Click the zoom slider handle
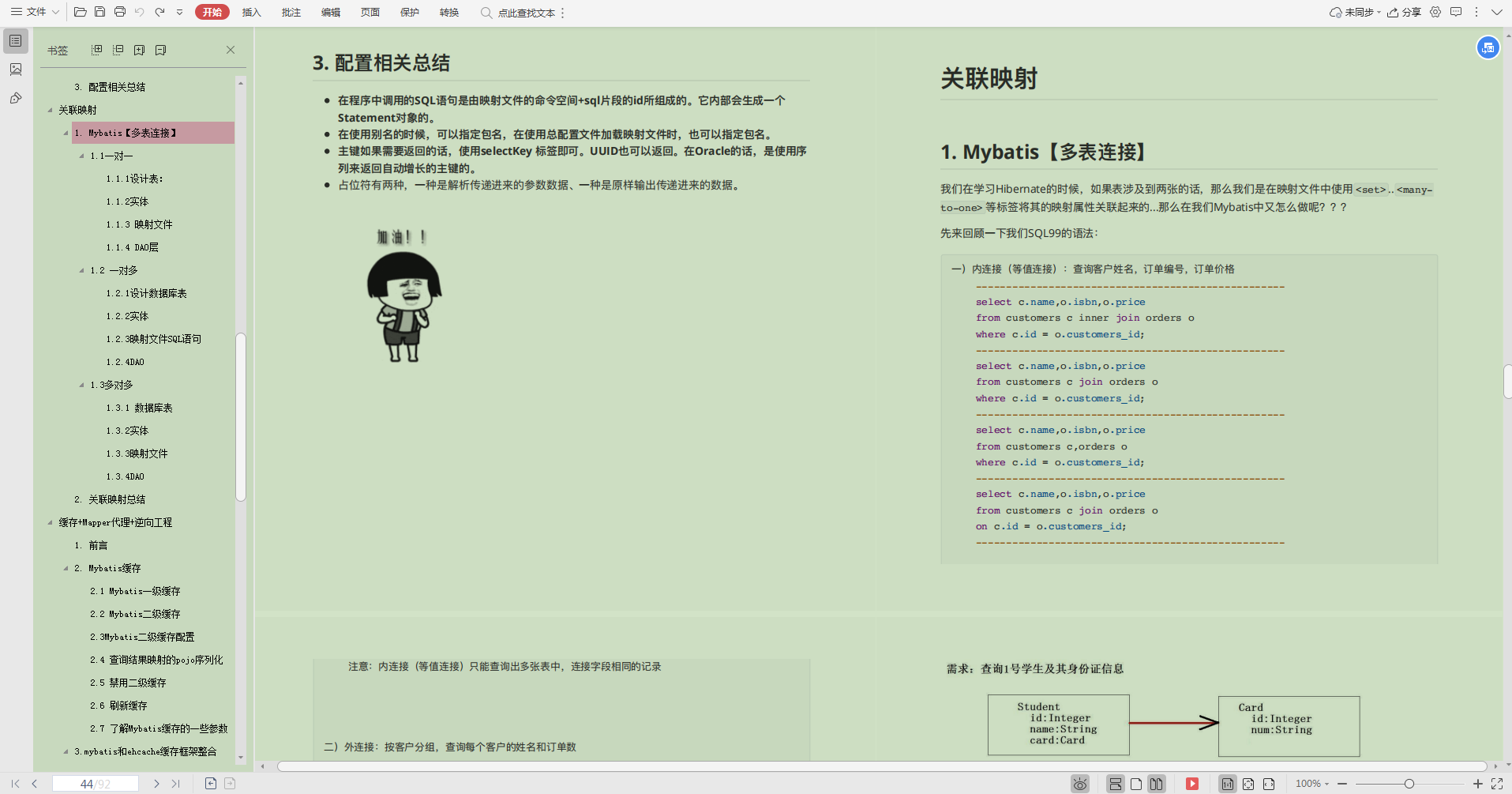The height and width of the screenshot is (794, 1512). pos(1409,784)
